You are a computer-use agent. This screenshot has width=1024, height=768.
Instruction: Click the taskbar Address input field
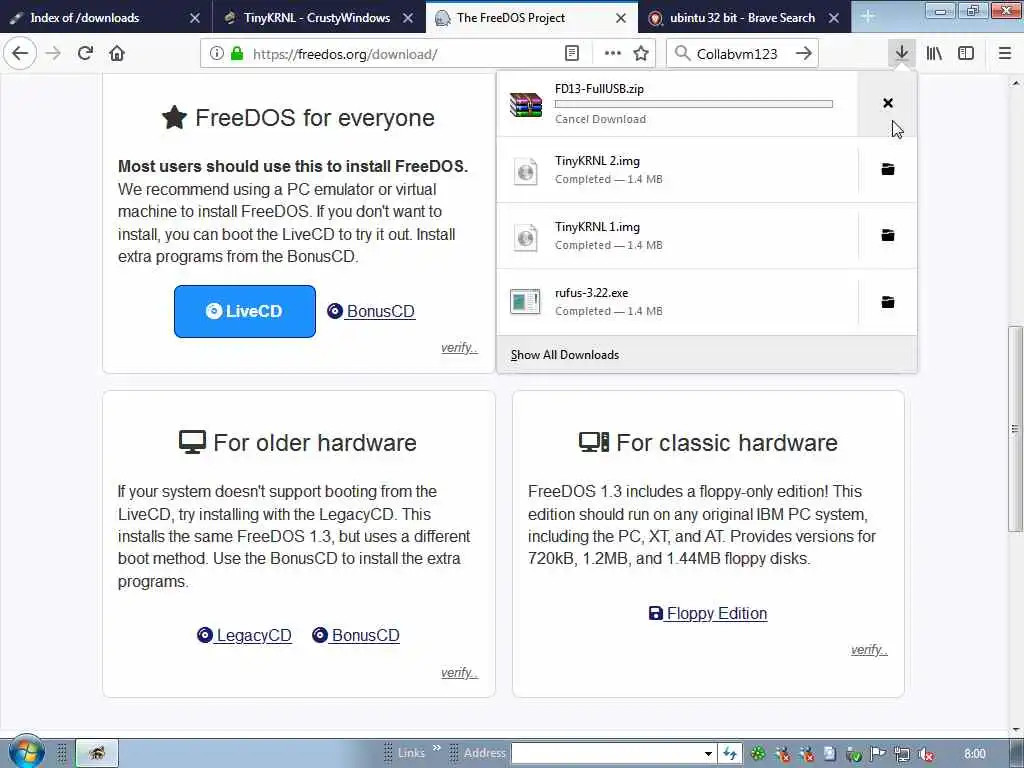606,754
